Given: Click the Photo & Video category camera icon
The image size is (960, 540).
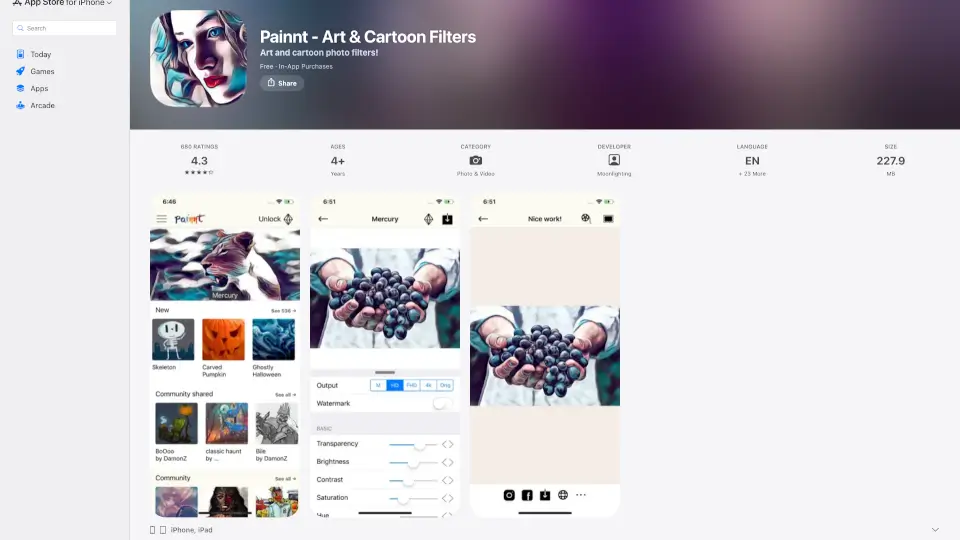Looking at the screenshot, I should (x=476, y=160).
